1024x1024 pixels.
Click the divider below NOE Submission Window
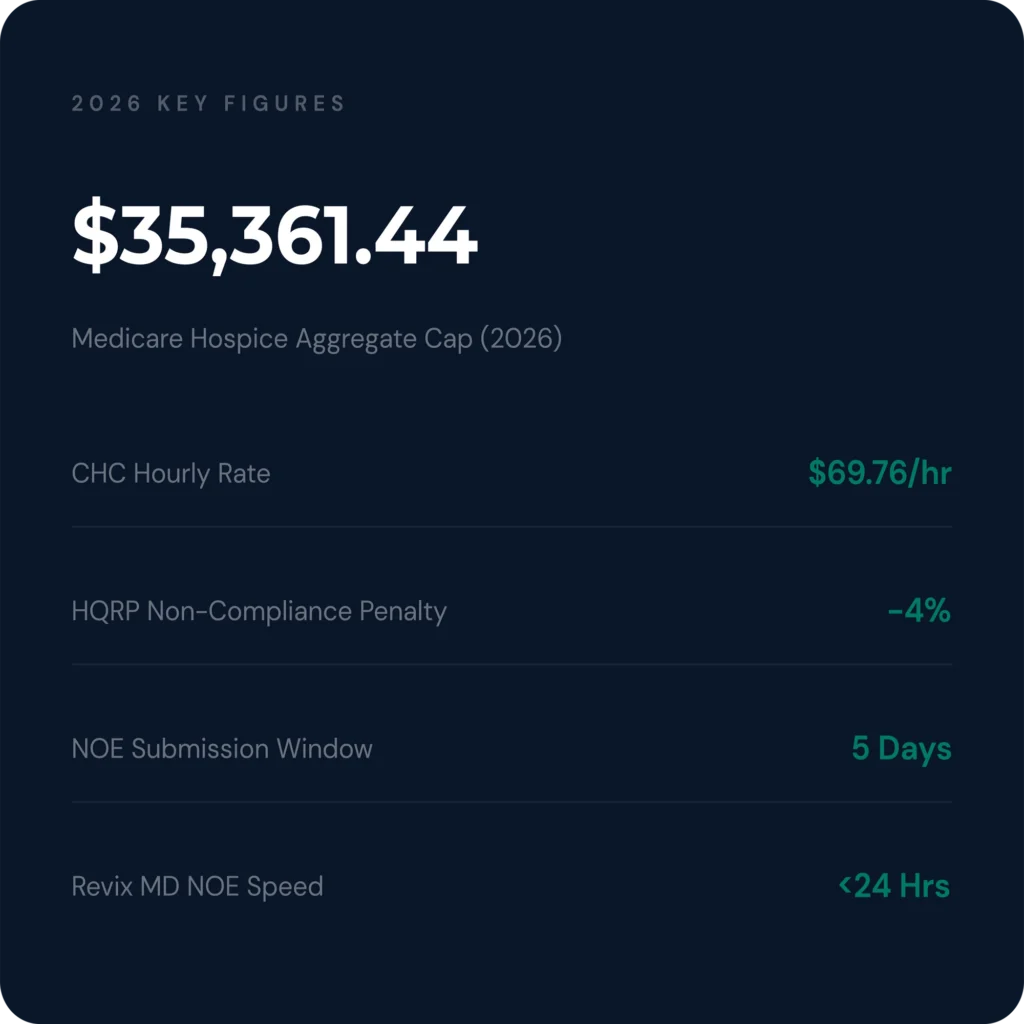(511, 802)
